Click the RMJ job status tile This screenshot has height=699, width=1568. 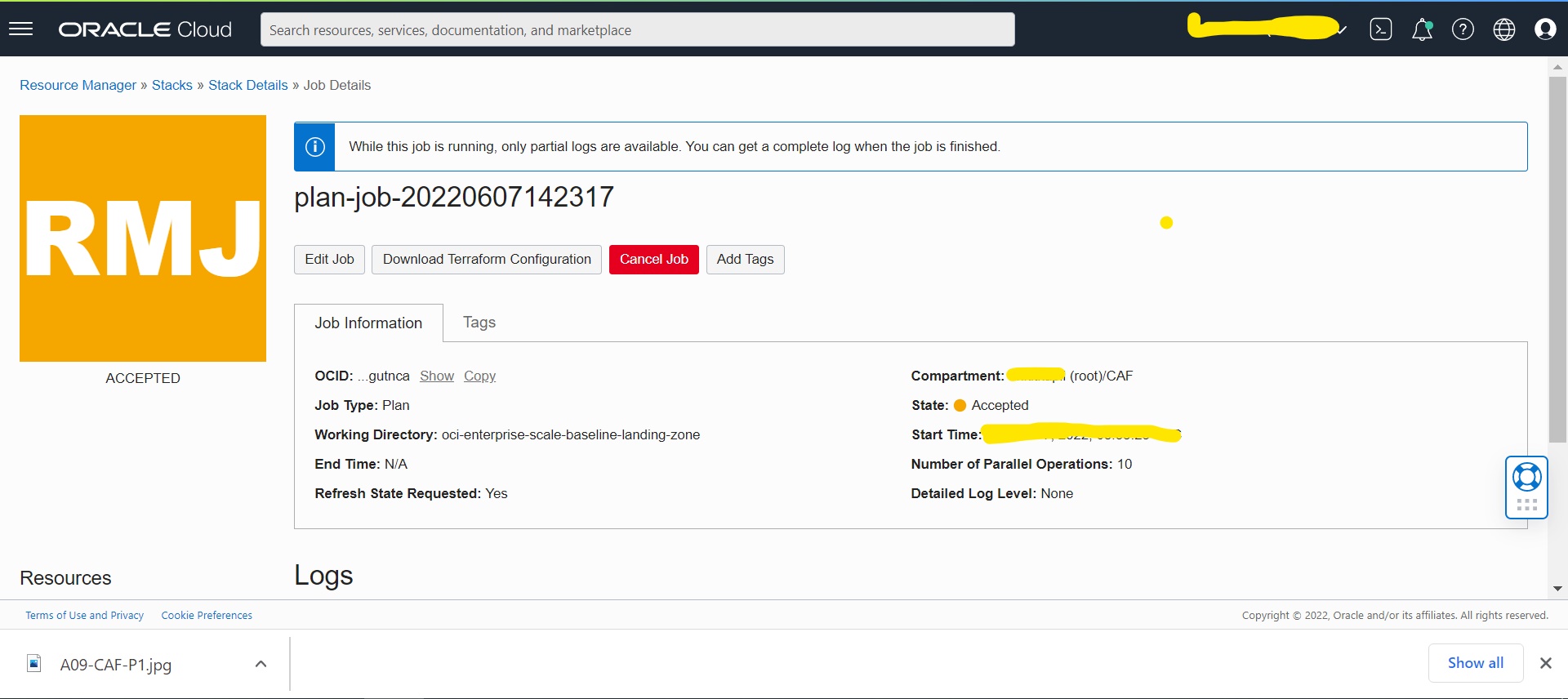[x=143, y=238]
